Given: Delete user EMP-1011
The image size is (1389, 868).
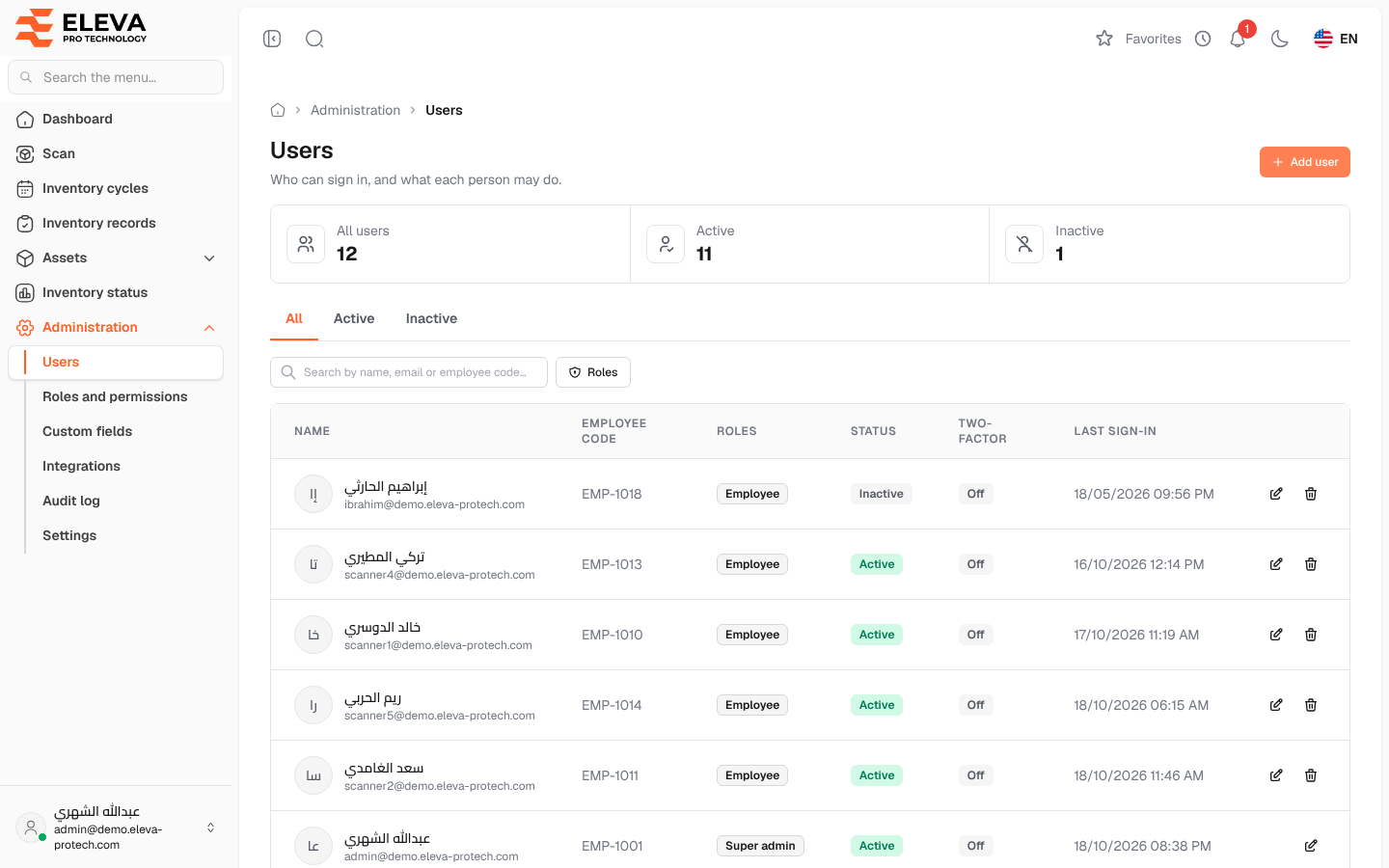Looking at the screenshot, I should point(1311,775).
